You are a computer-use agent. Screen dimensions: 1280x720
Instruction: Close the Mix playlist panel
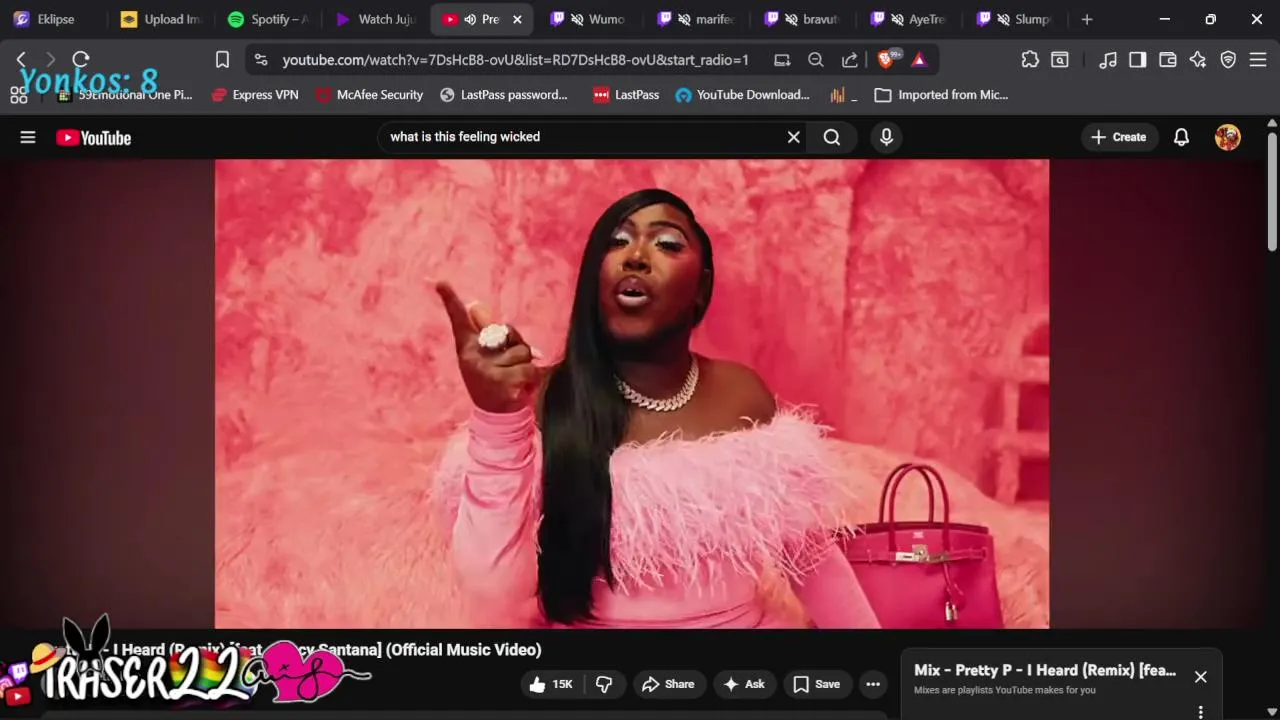coord(1201,677)
